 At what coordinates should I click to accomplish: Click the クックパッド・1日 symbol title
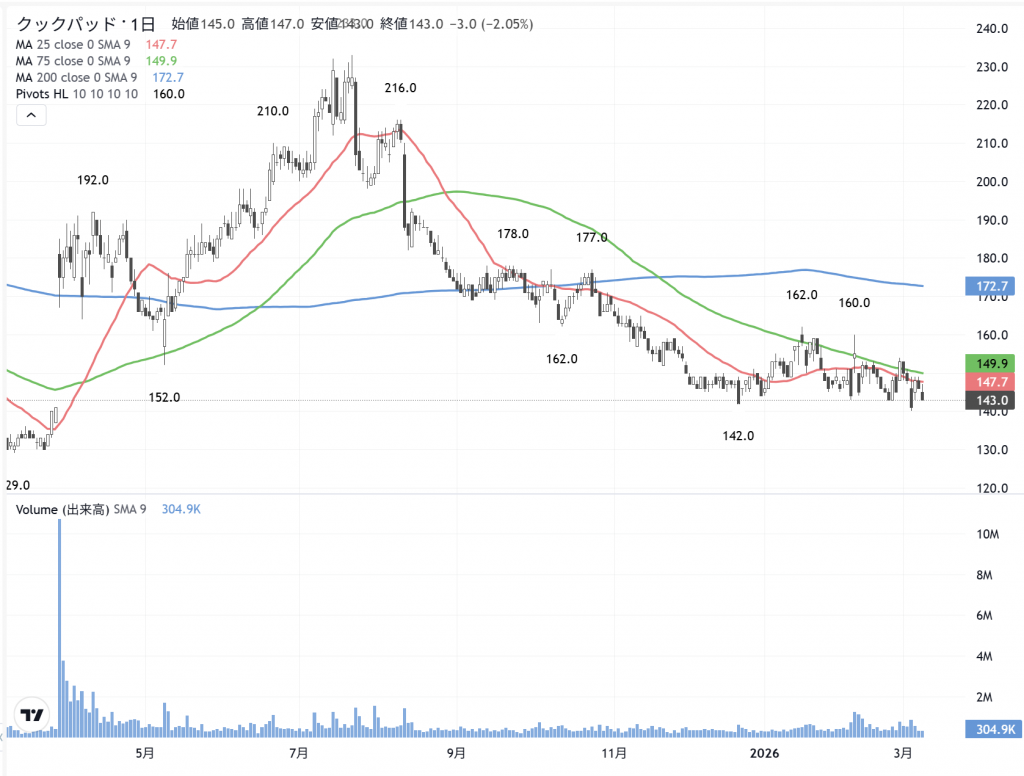click(x=86, y=23)
